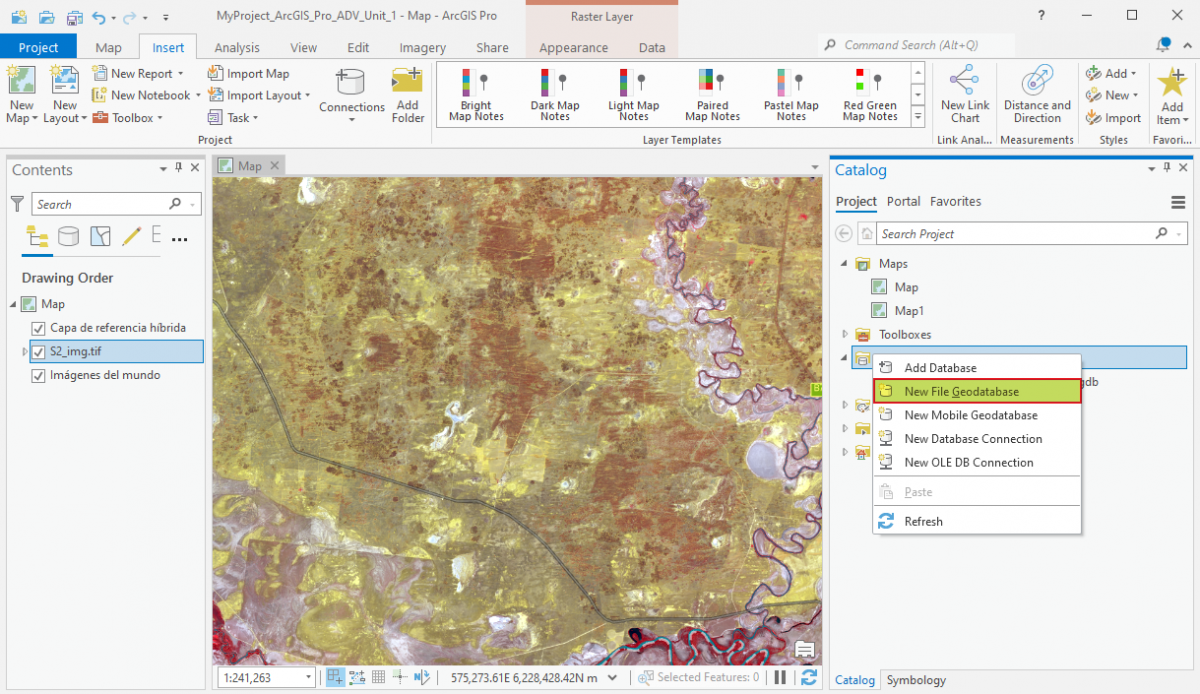Image resolution: width=1200 pixels, height=694 pixels.
Task: Hide the S2_img.tif layer
Action: [41, 351]
